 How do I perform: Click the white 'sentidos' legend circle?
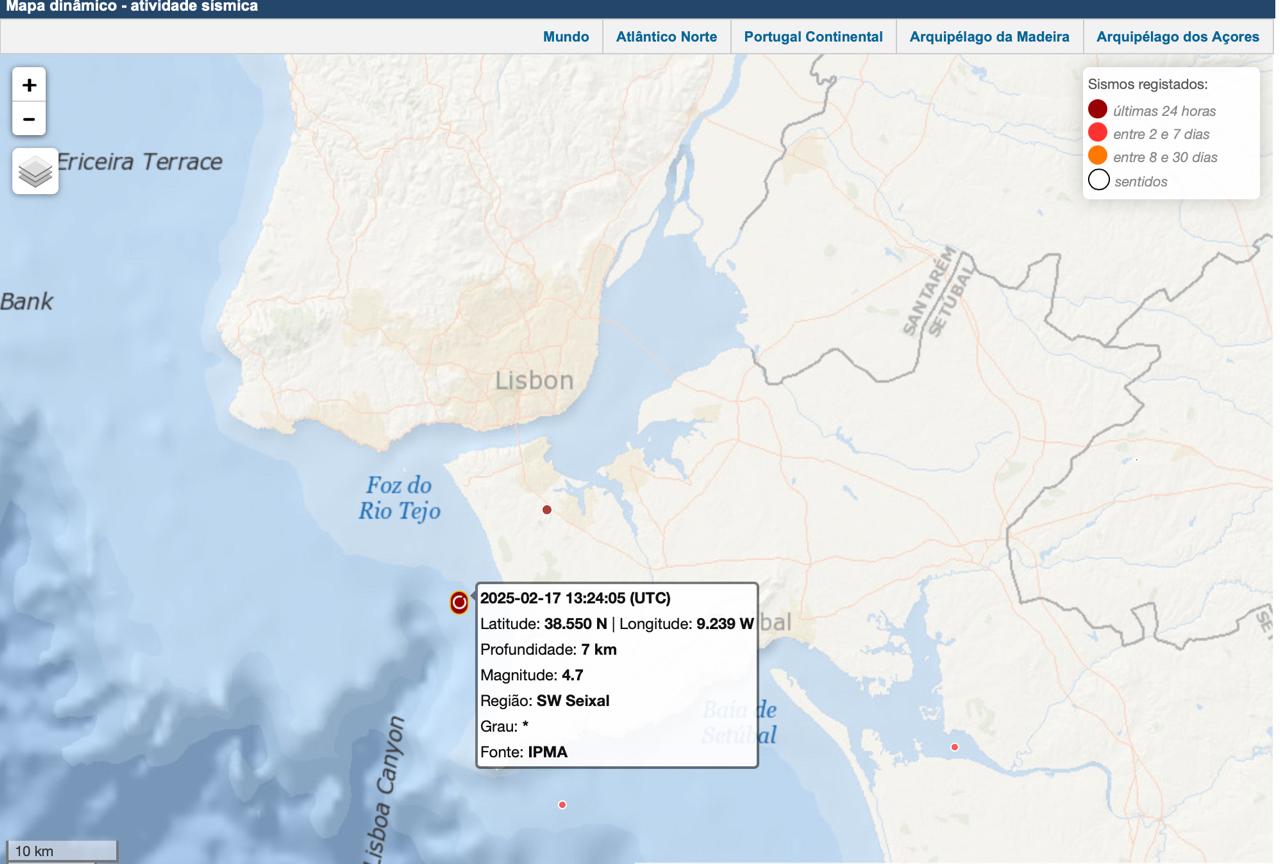point(1098,180)
